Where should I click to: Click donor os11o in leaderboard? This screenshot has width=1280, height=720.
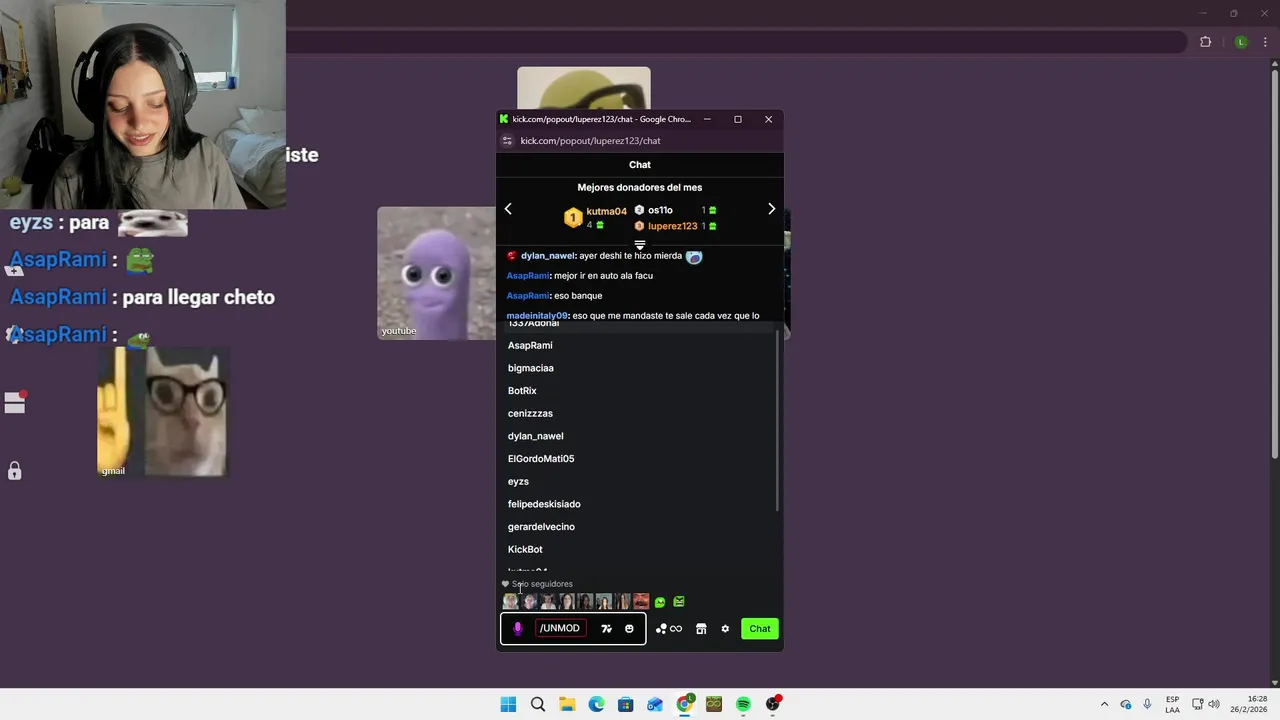[660, 210]
